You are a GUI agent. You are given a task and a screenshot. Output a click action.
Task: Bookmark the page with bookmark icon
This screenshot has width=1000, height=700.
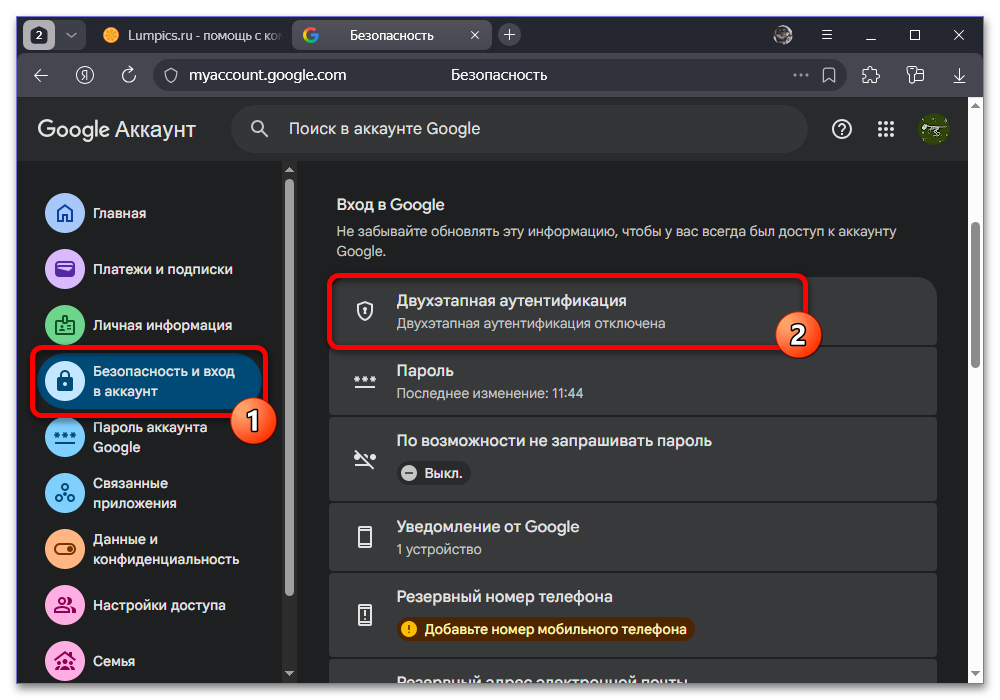click(829, 75)
